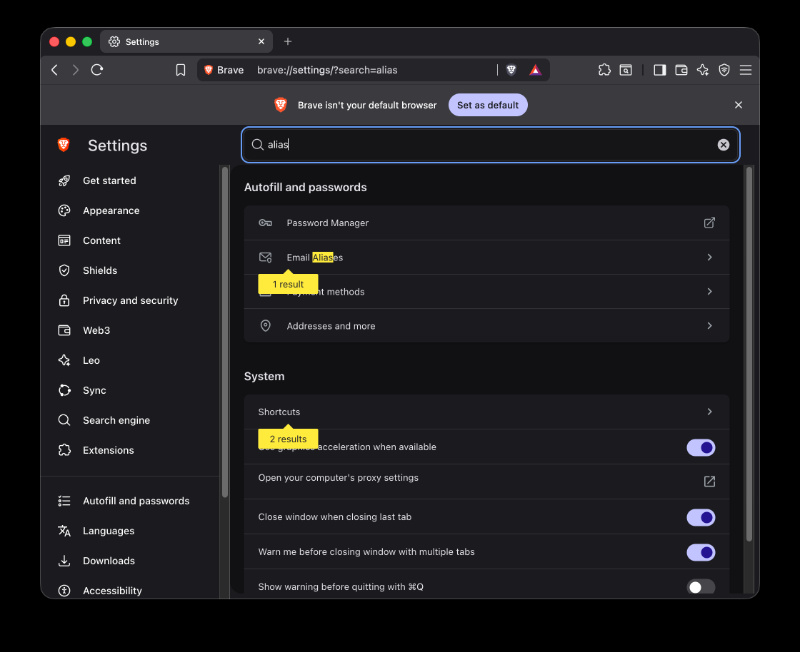The image size is (800, 652).
Task: Open the hamburger main menu
Action: point(745,70)
